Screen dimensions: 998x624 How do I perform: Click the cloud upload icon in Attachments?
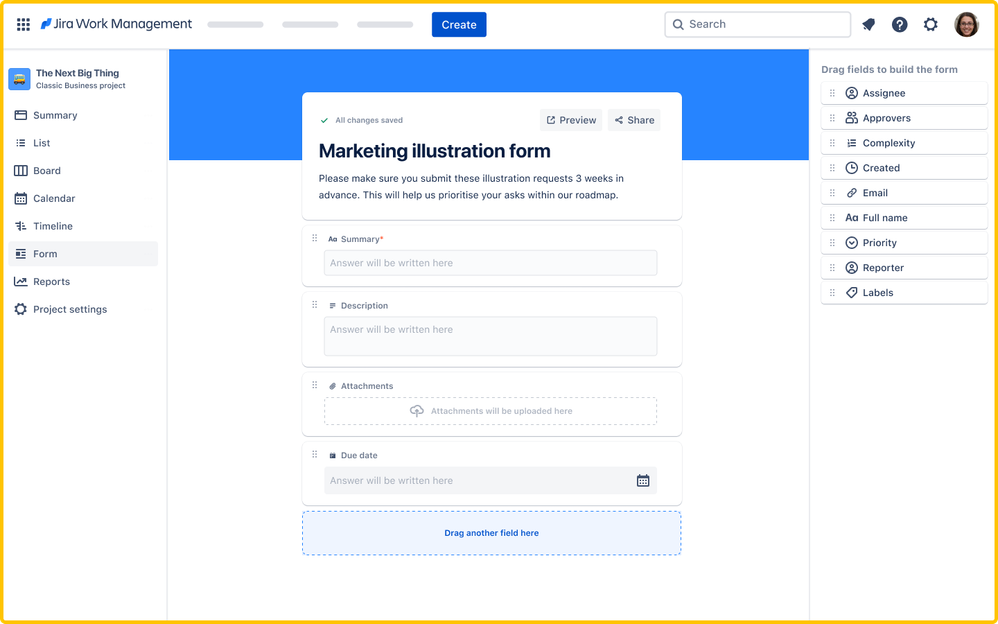[417, 411]
